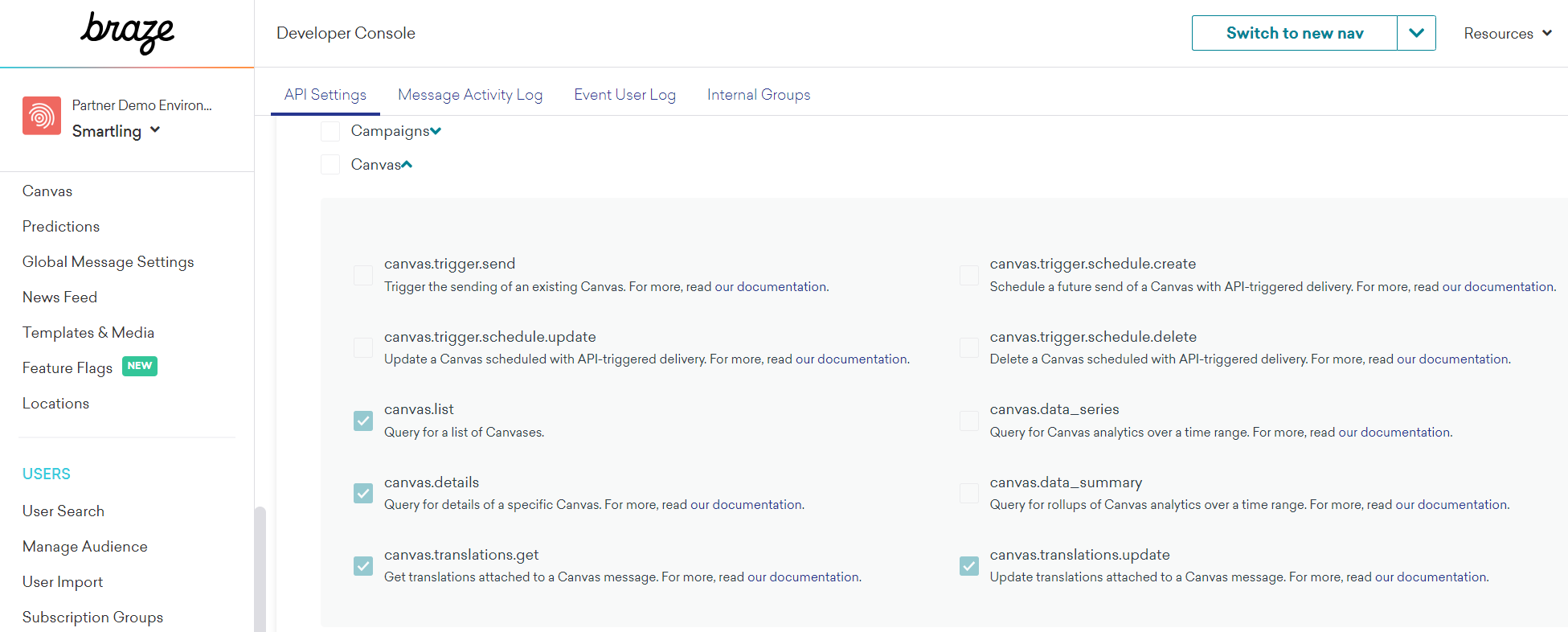This screenshot has height=632, width=1568.
Task: Open Subscription Groups in the sidebar
Action: (92, 618)
